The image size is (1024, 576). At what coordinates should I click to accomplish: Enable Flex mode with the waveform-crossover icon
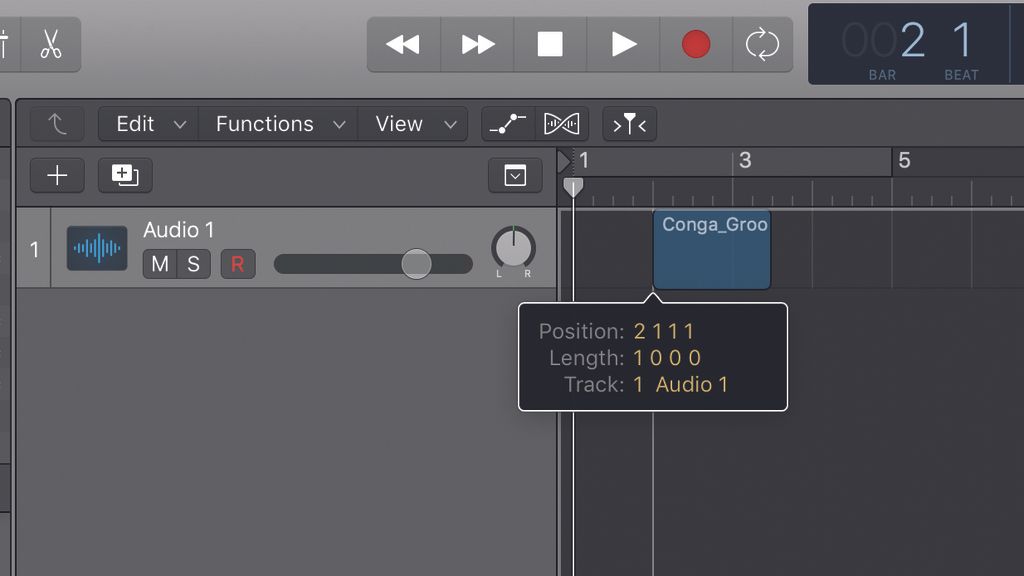(x=562, y=123)
